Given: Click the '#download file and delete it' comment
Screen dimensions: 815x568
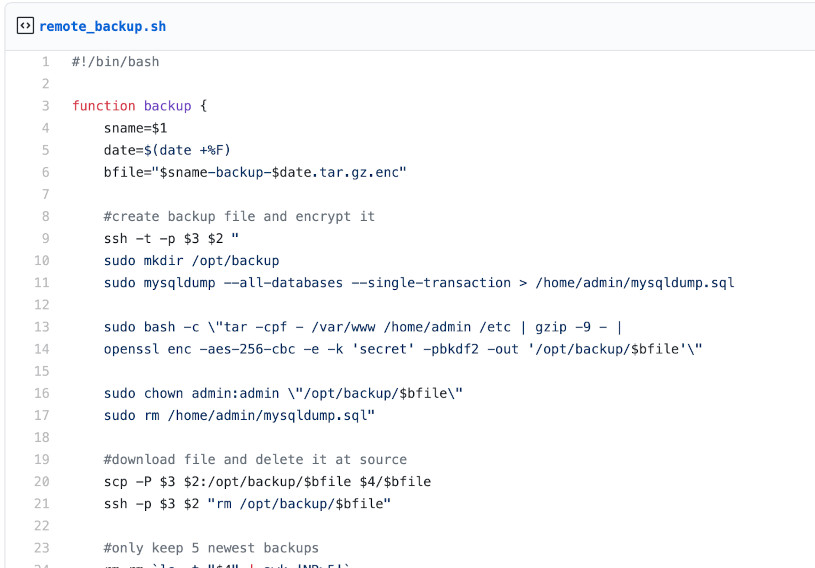Looking at the screenshot, I should (x=255, y=459).
